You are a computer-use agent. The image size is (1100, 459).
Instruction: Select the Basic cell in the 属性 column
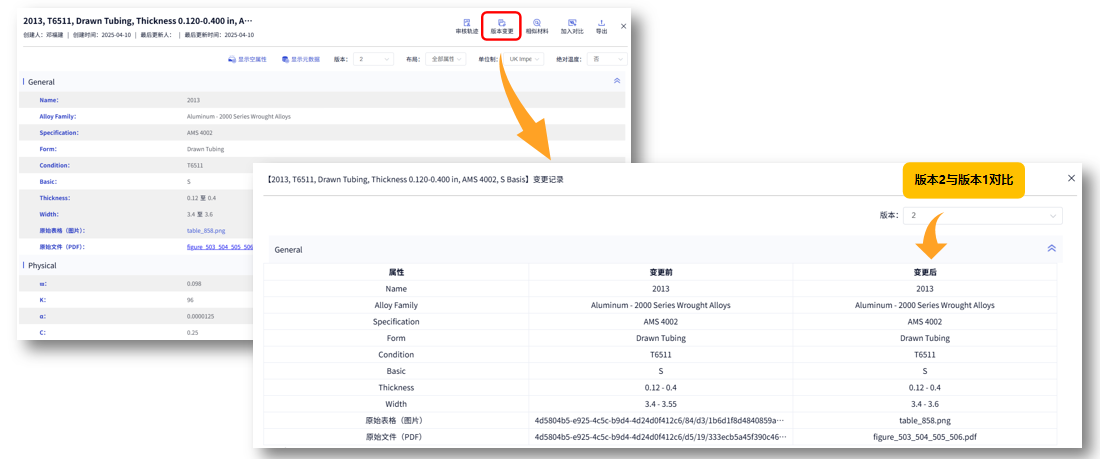(x=396, y=371)
